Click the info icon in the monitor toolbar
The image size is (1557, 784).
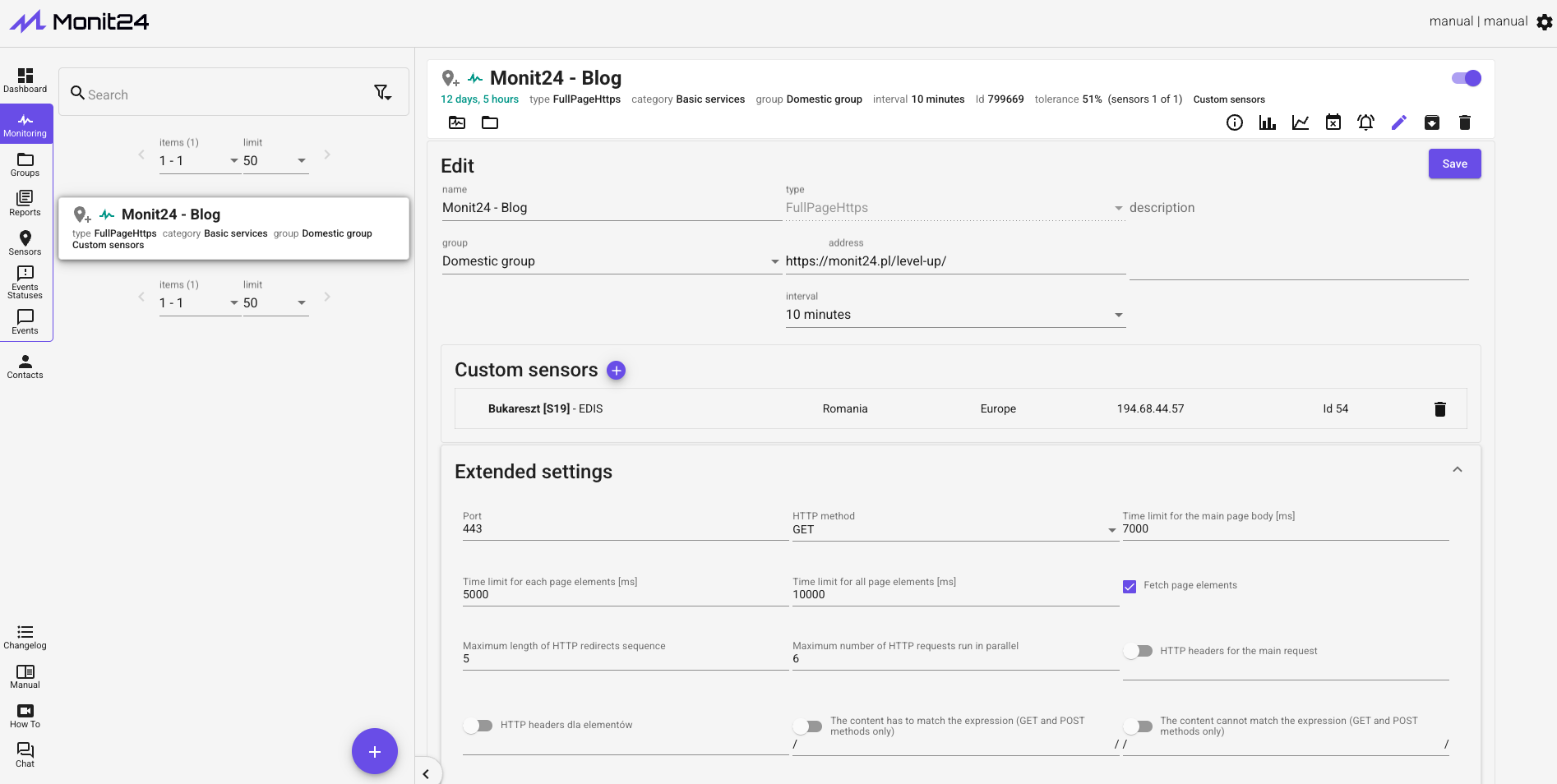(x=1234, y=122)
